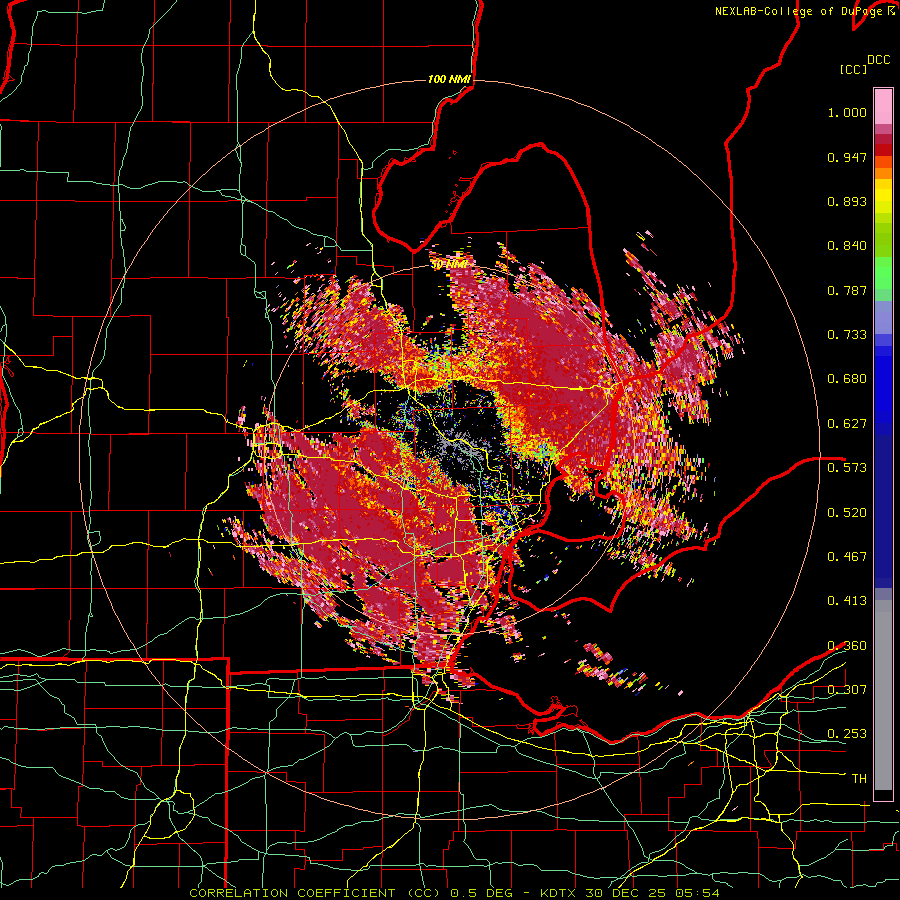This screenshot has width=900, height=900.
Task: Click the [CC] units label
Action: [853, 69]
